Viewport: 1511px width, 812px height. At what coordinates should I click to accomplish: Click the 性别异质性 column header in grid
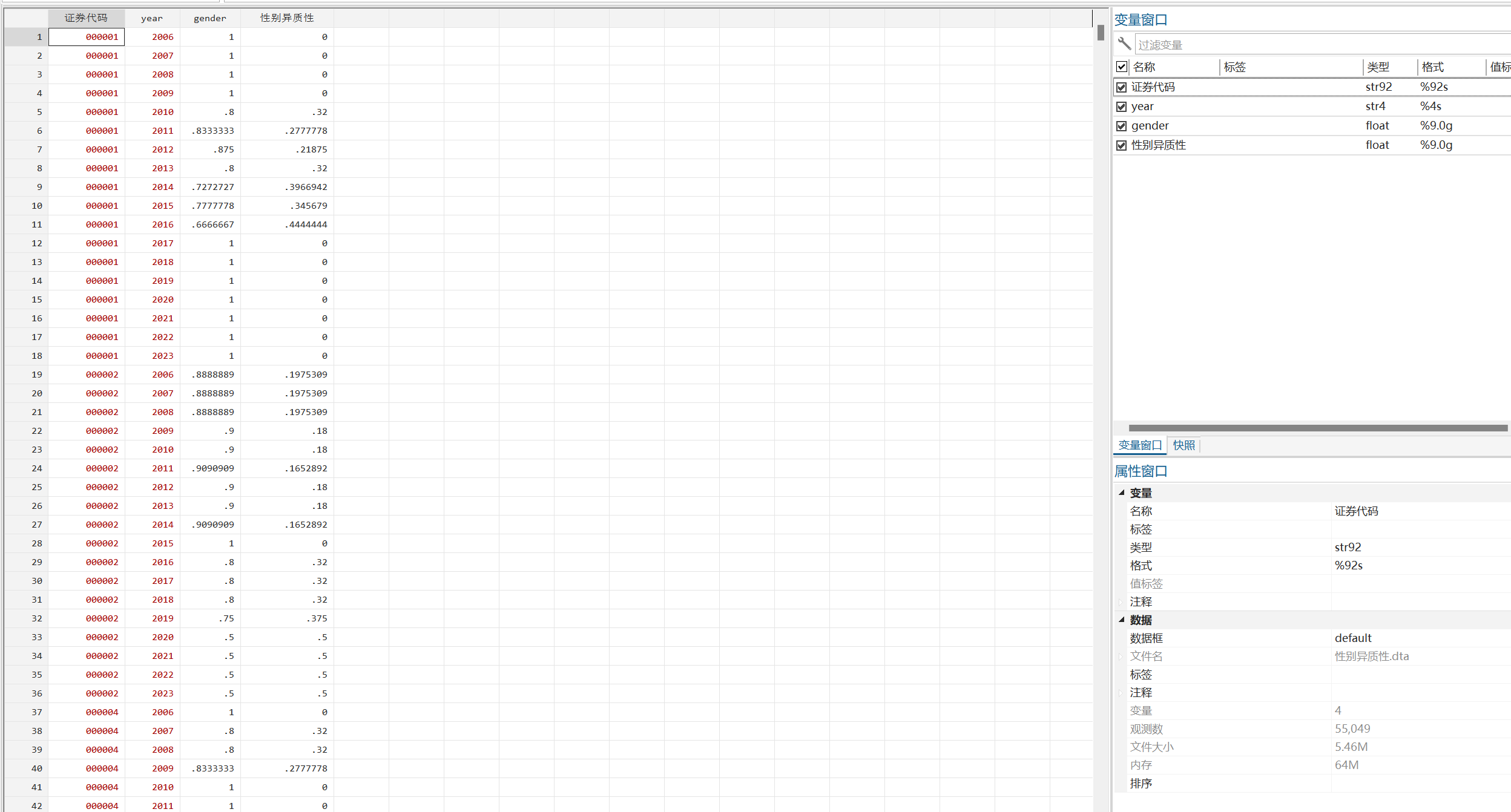click(x=287, y=18)
